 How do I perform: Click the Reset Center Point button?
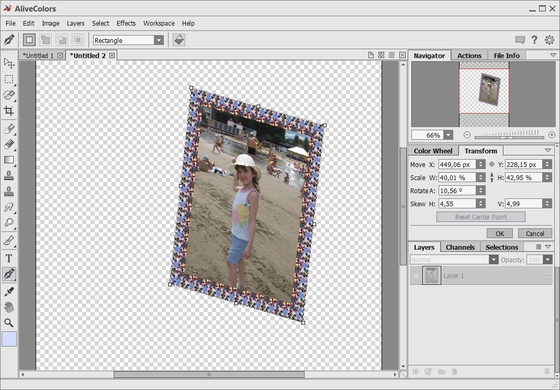(481, 217)
